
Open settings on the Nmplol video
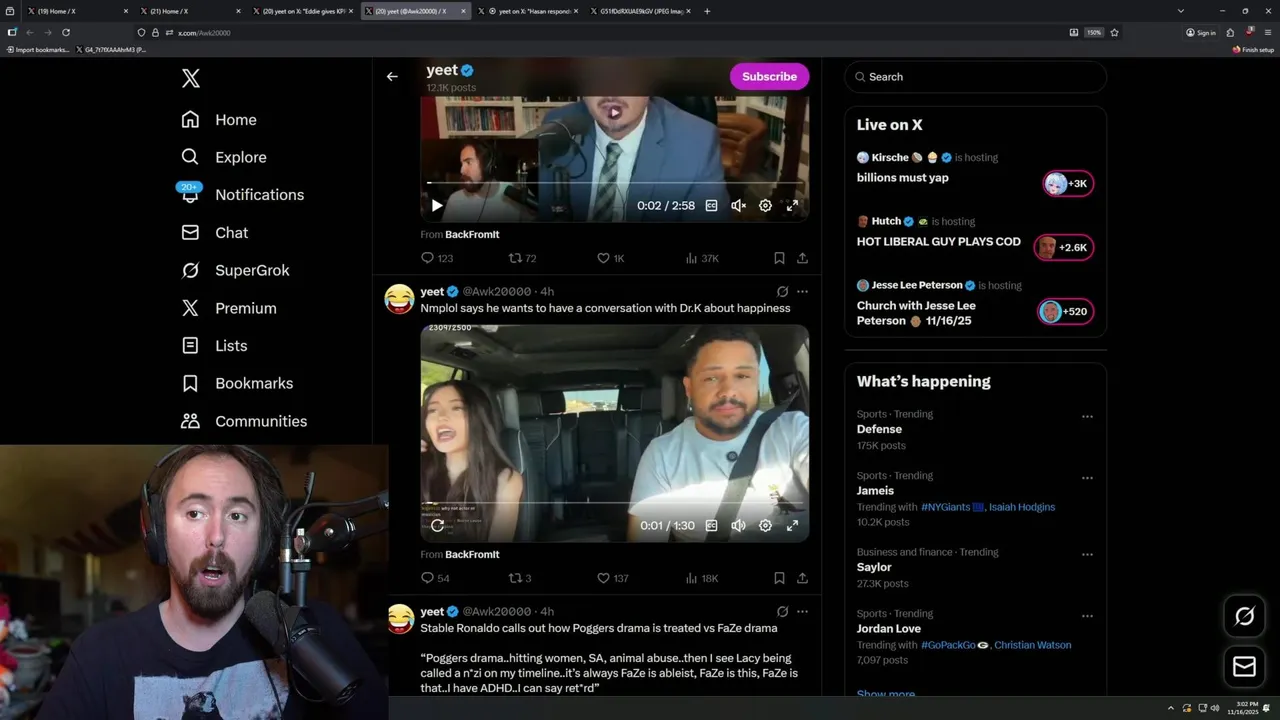pos(765,525)
